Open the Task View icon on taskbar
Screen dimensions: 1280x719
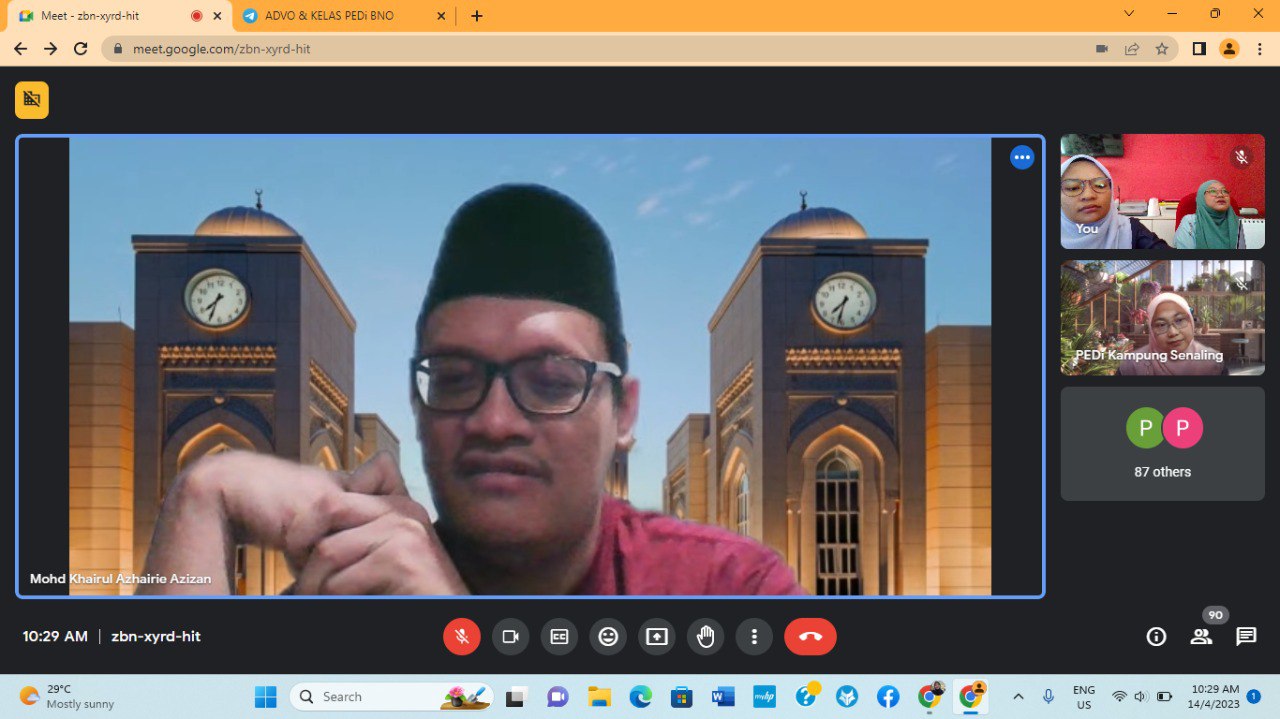click(x=516, y=697)
